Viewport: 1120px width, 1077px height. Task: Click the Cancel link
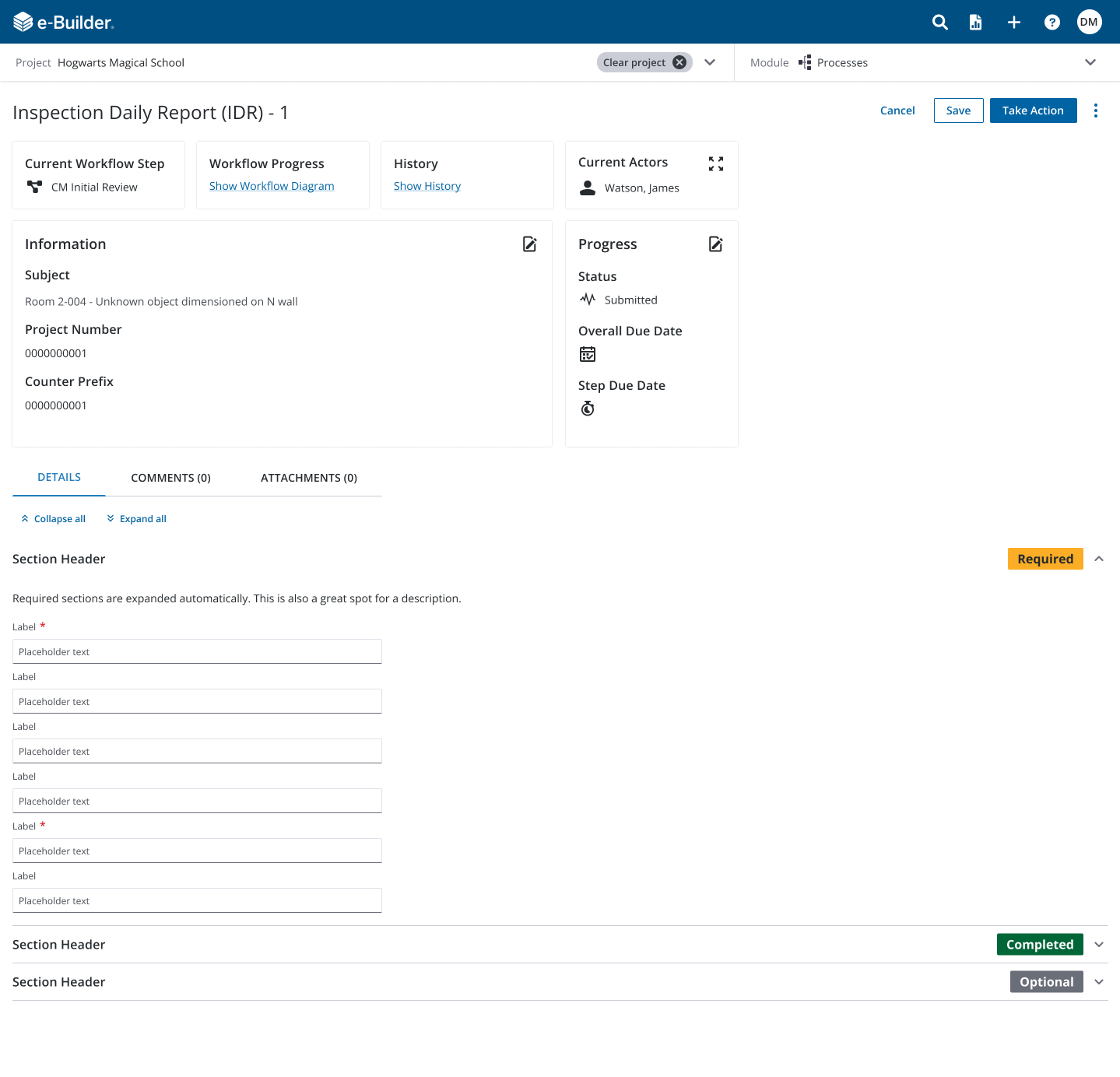[x=897, y=111]
